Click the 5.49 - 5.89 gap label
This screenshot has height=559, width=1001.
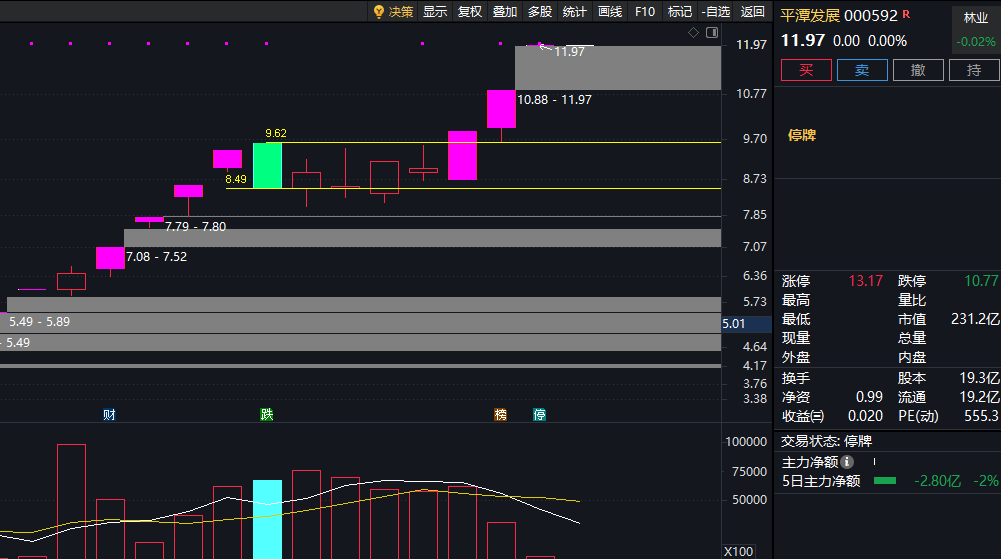tap(40, 322)
